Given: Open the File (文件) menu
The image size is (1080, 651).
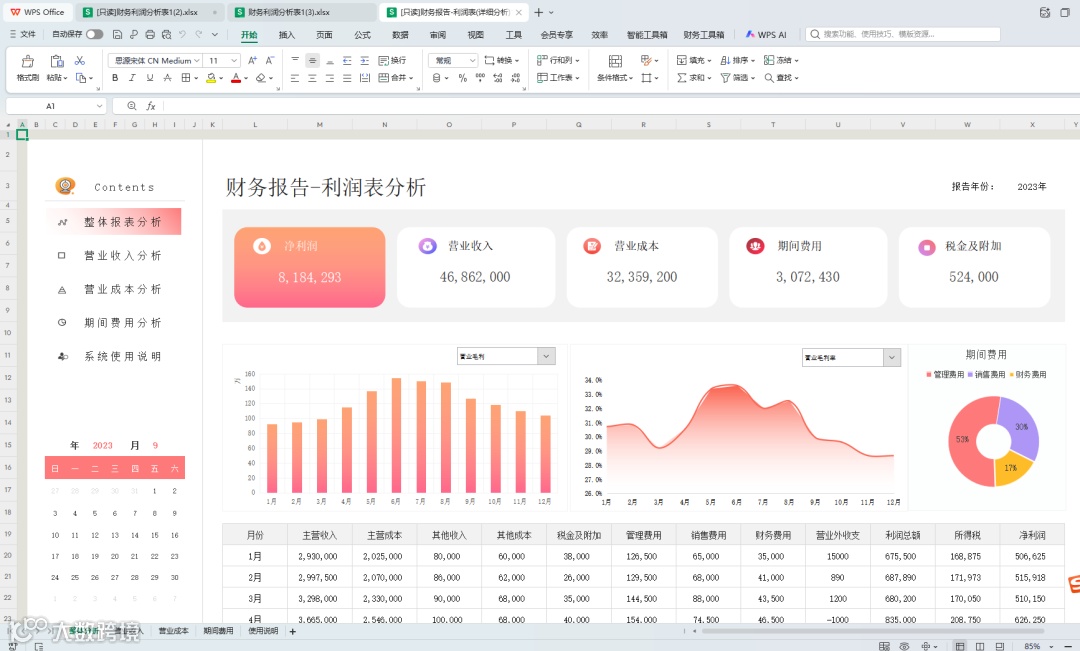Looking at the screenshot, I should (23, 34).
